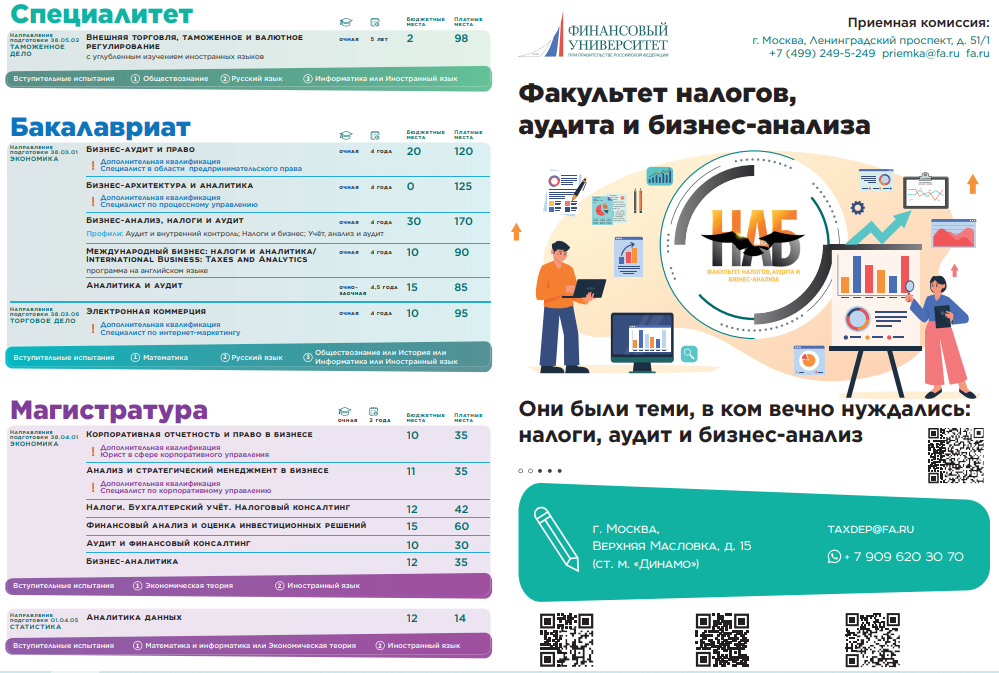Click the 98 paid places number
The width and height of the screenshot is (999, 673).
coord(461,39)
